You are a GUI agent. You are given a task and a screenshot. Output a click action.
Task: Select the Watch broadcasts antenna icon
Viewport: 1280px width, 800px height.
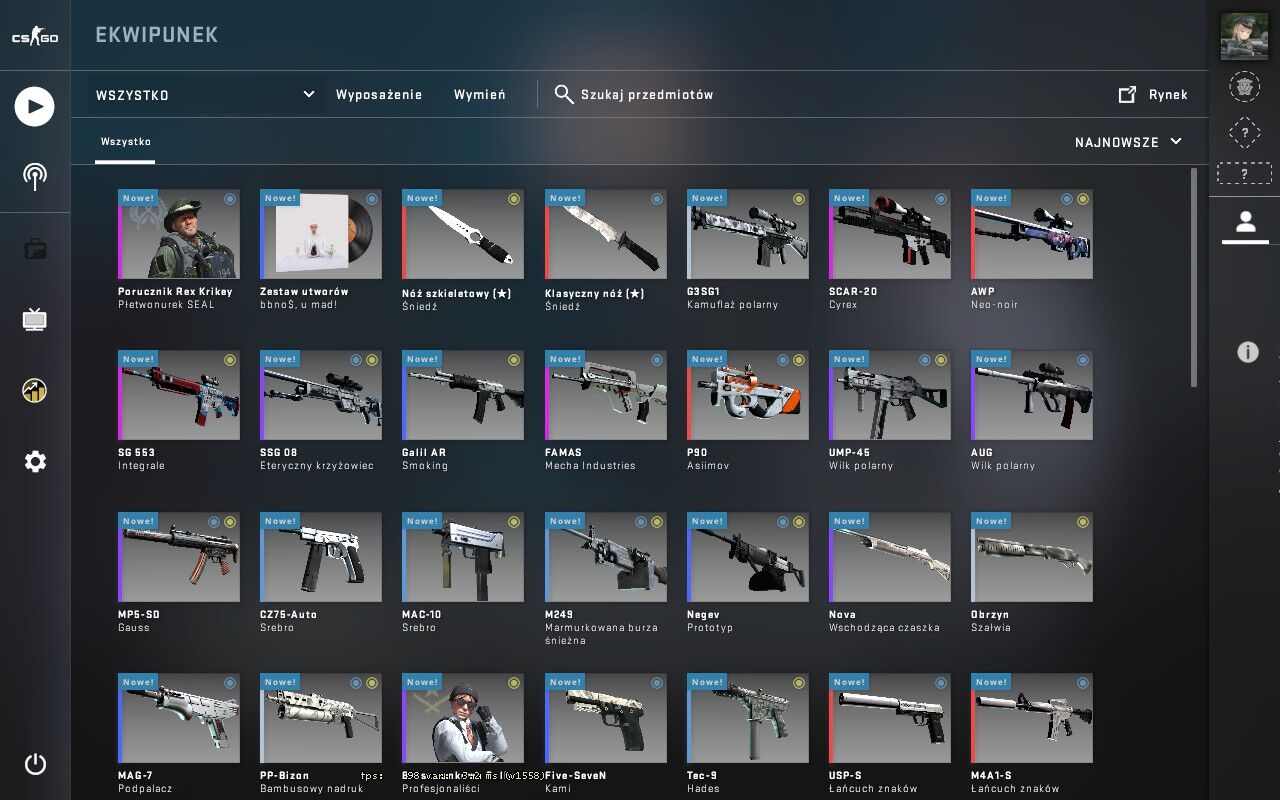(35, 174)
